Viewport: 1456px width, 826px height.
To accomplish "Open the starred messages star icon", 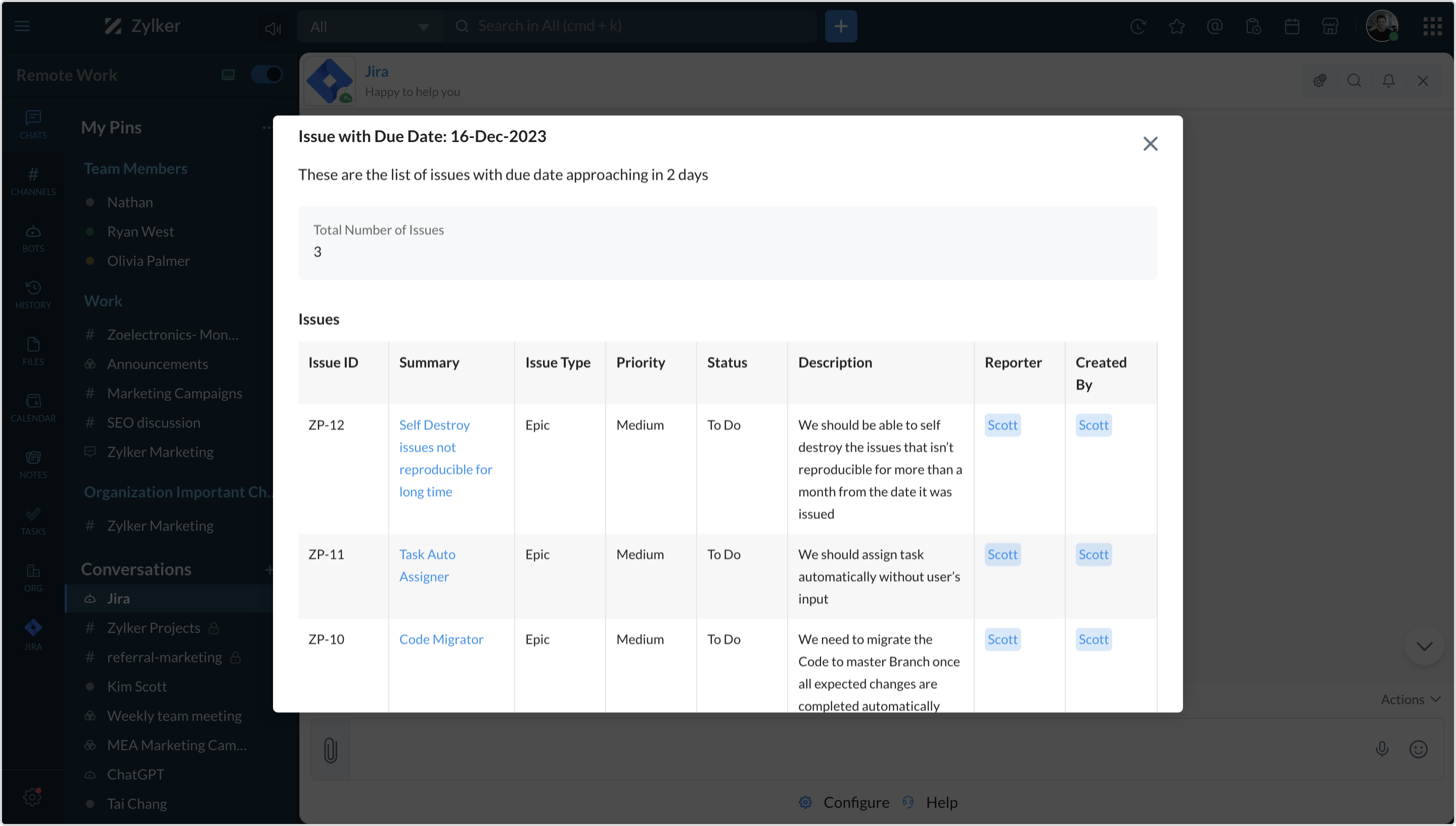I will (x=1176, y=26).
